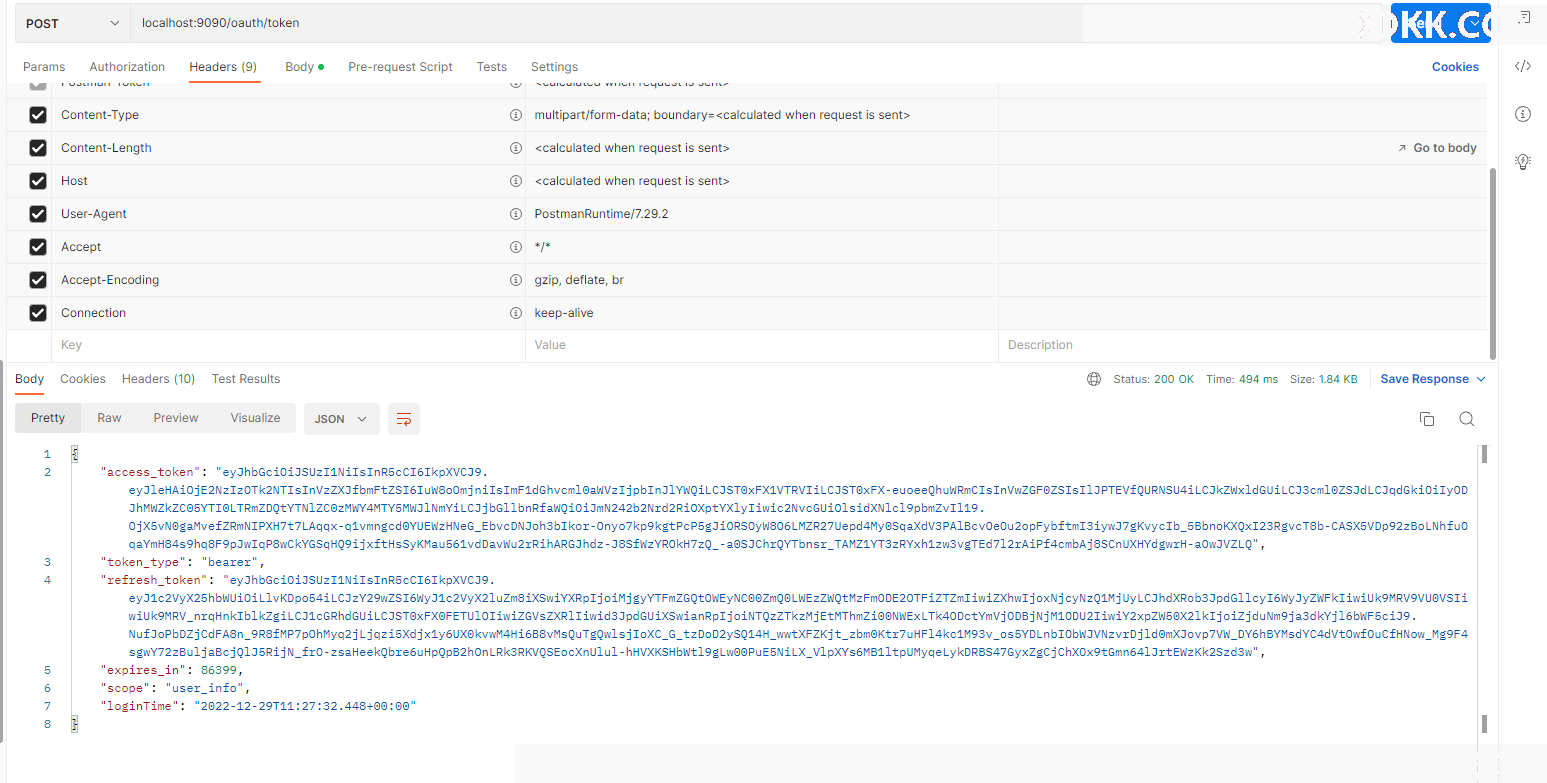Click the blue Cookies link at top right
This screenshot has width=1547, height=783.
click(1455, 67)
